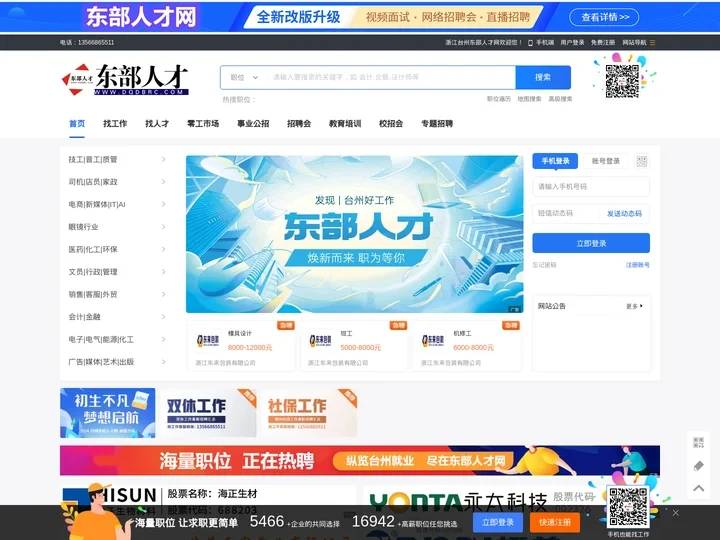
Task: Click 发送动态码 to send the code
Action: coord(624,214)
